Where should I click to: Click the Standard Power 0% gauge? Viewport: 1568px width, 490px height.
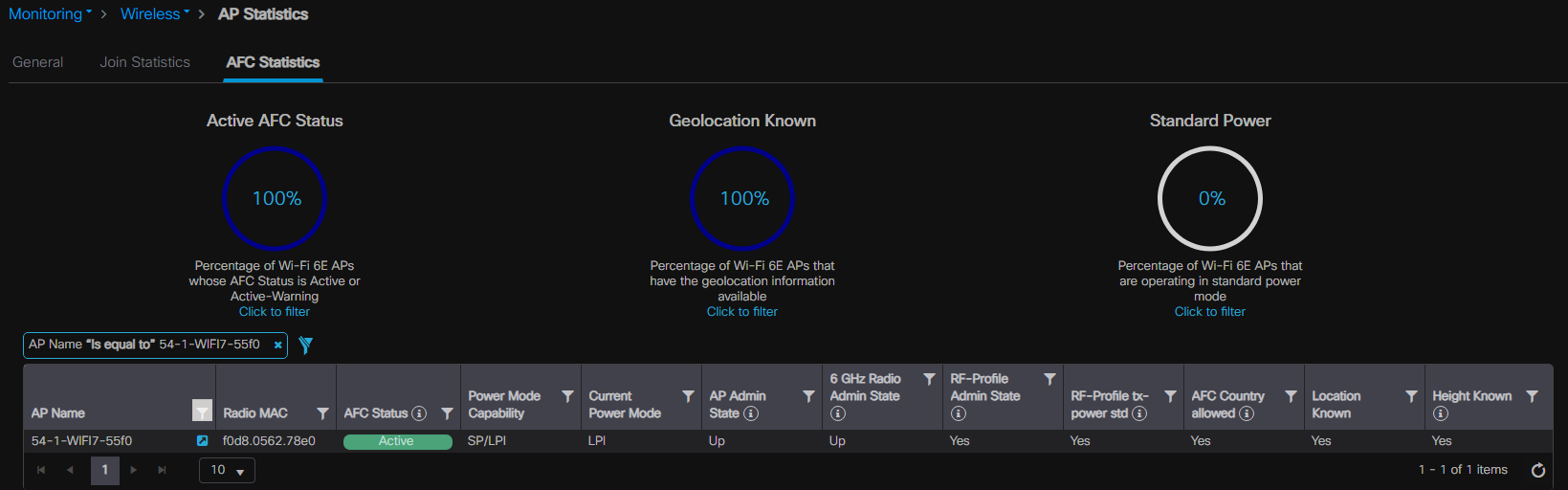(x=1210, y=199)
